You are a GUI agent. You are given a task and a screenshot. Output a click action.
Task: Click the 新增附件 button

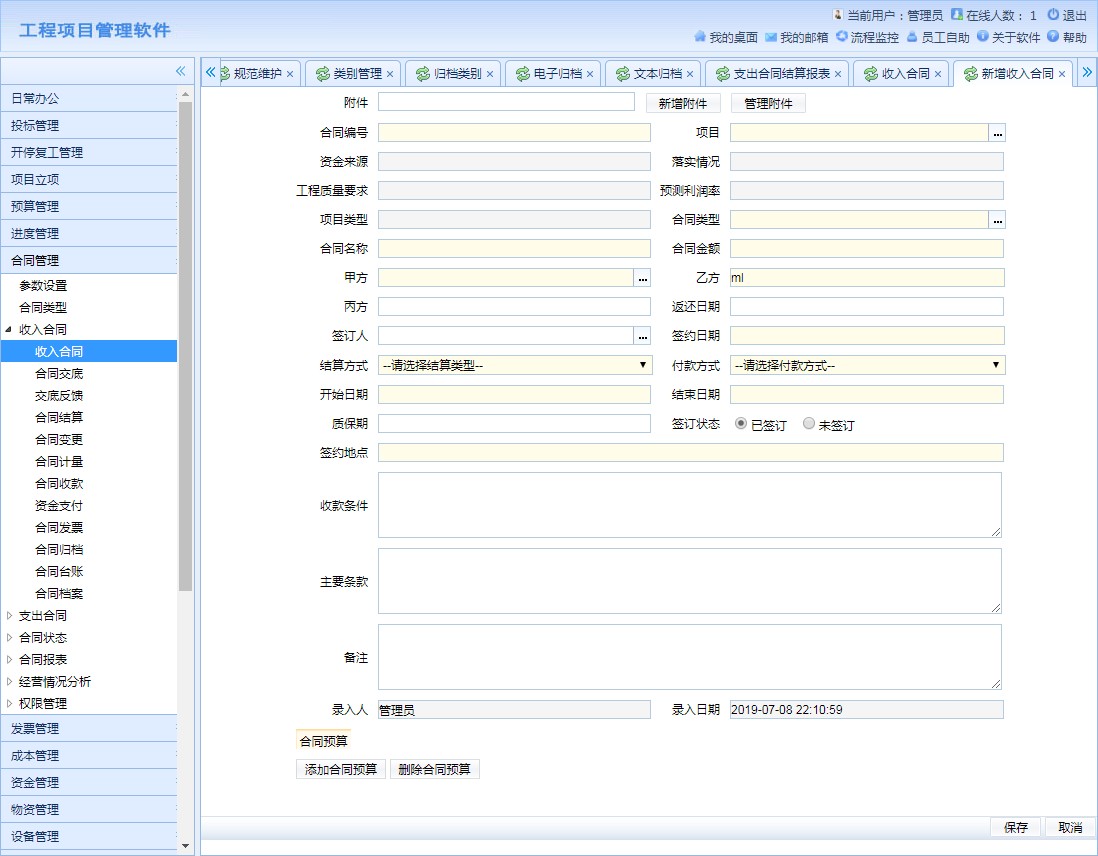682,104
